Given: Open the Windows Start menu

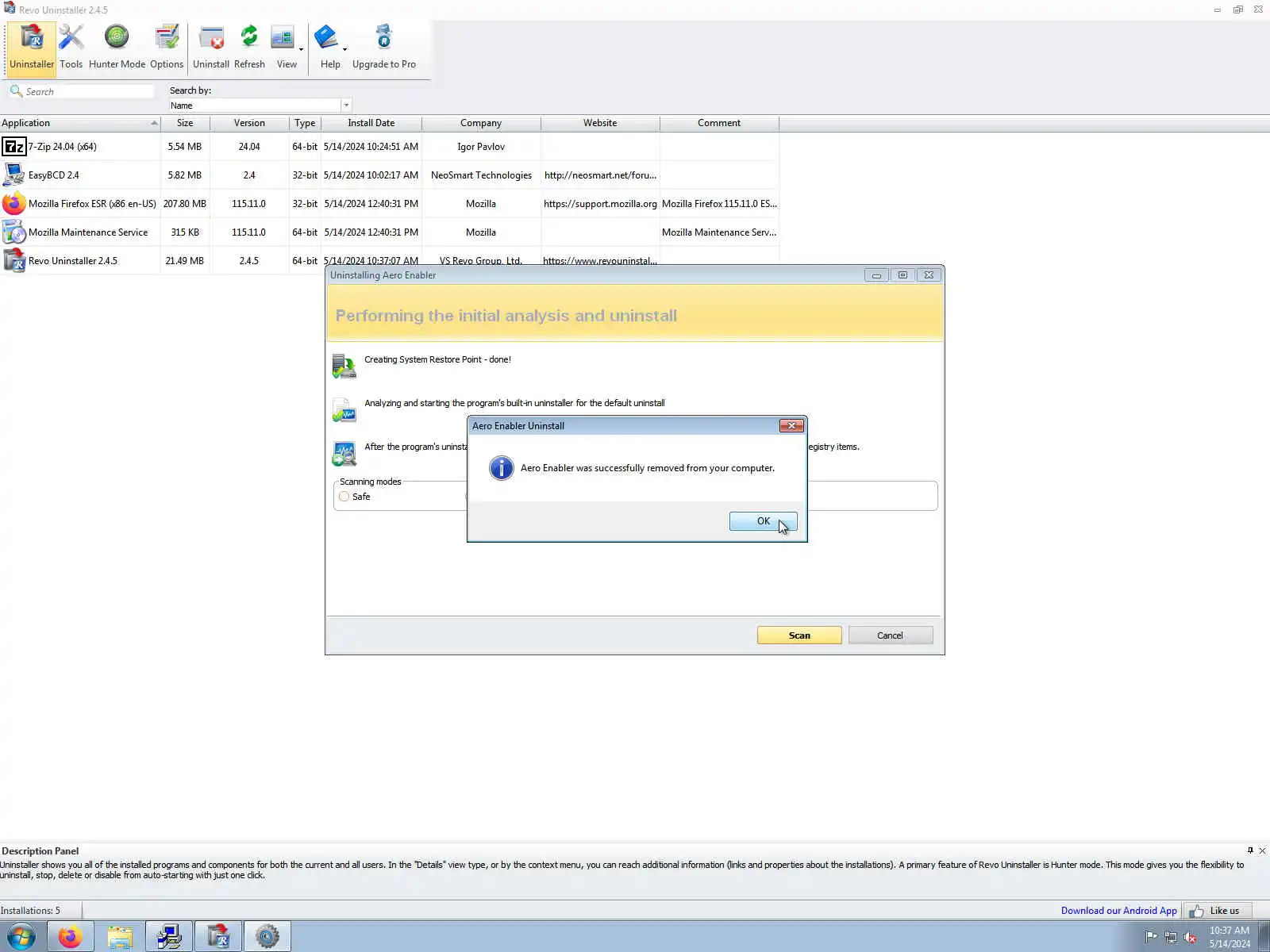Looking at the screenshot, I should [x=21, y=937].
